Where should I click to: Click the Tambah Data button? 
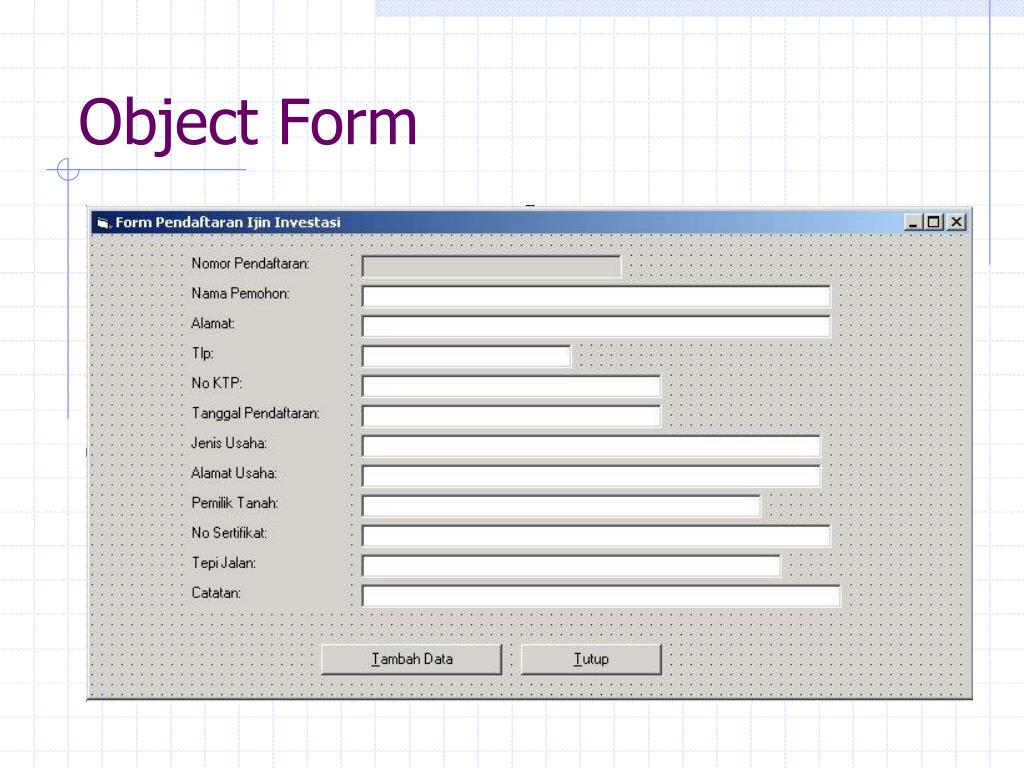[x=411, y=659]
